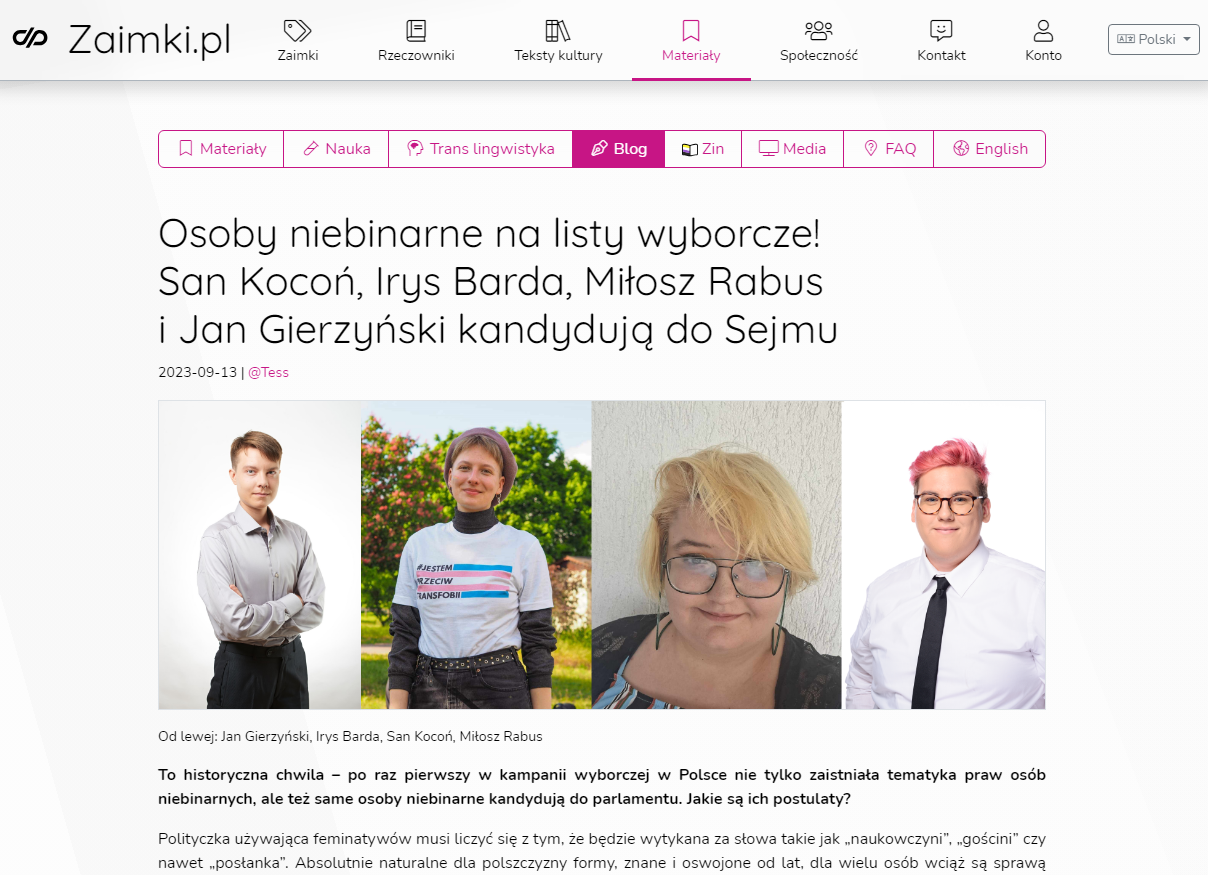Open Kontakt chat bubble icon
Image resolution: width=1208 pixels, height=875 pixels.
[941, 31]
